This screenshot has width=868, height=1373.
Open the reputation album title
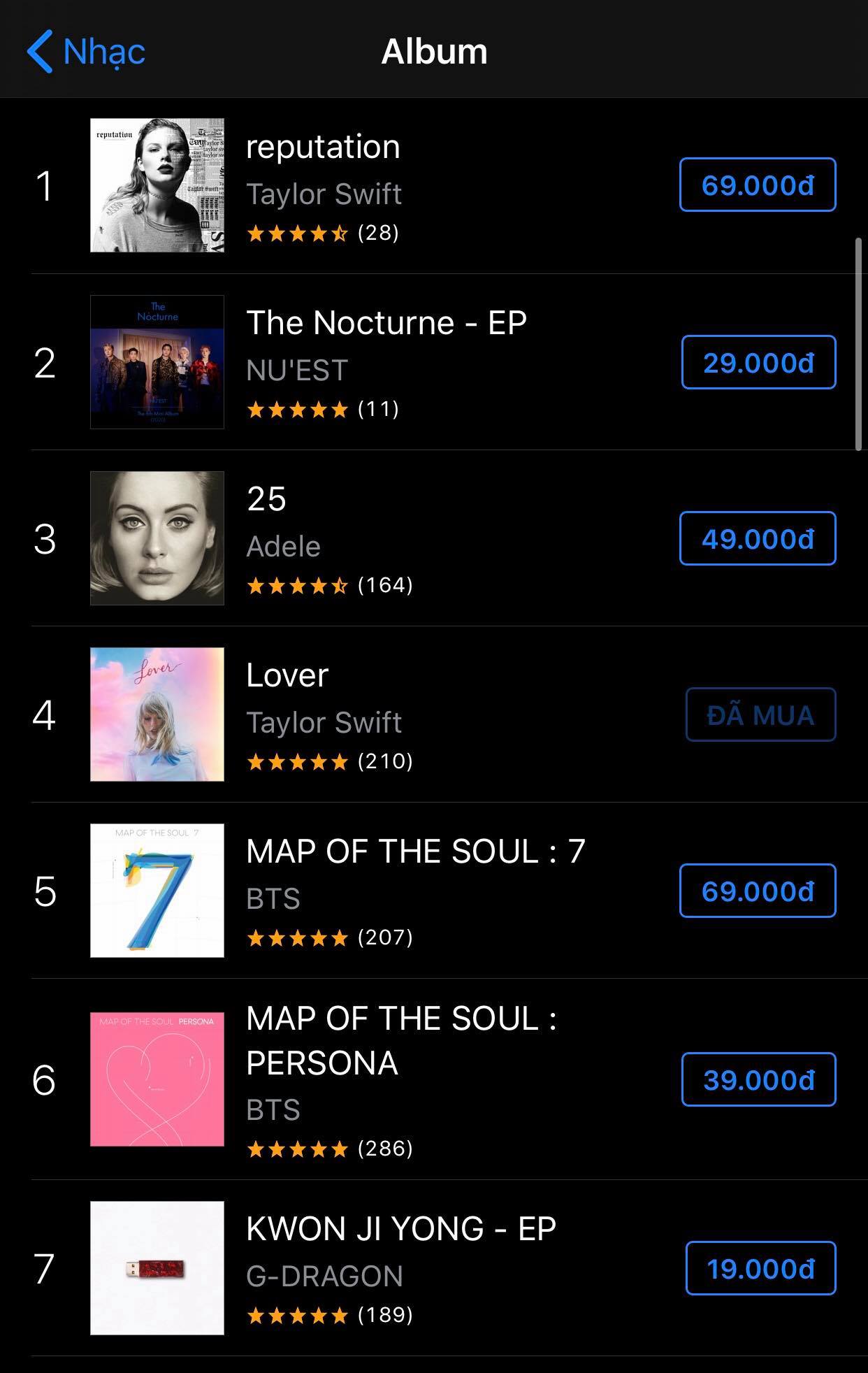[323, 147]
